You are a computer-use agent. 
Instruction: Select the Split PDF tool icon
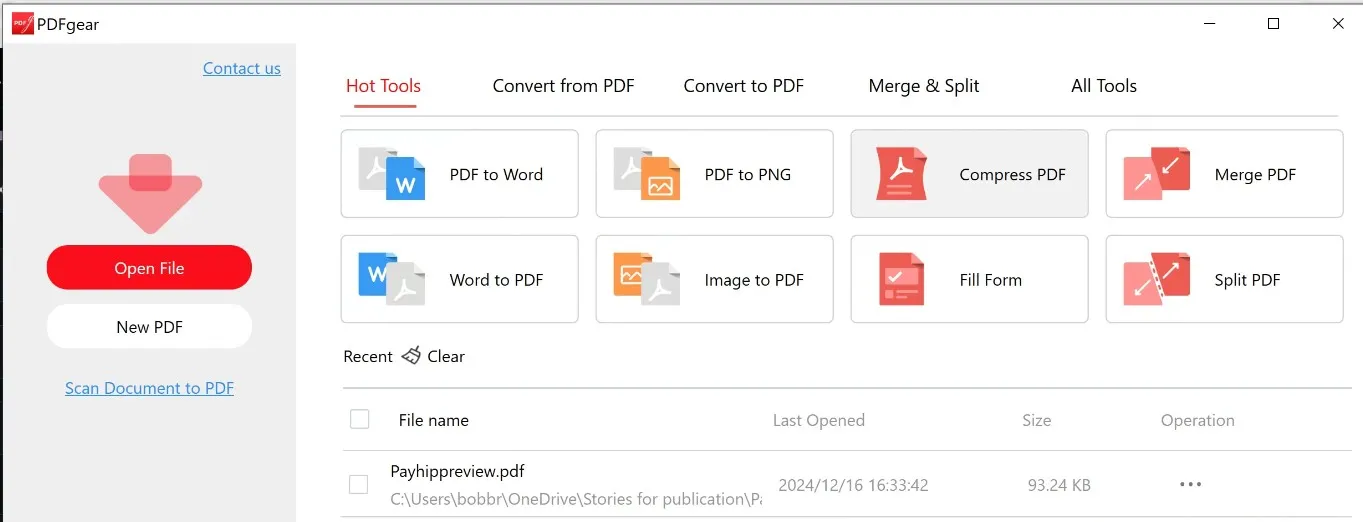1156,279
